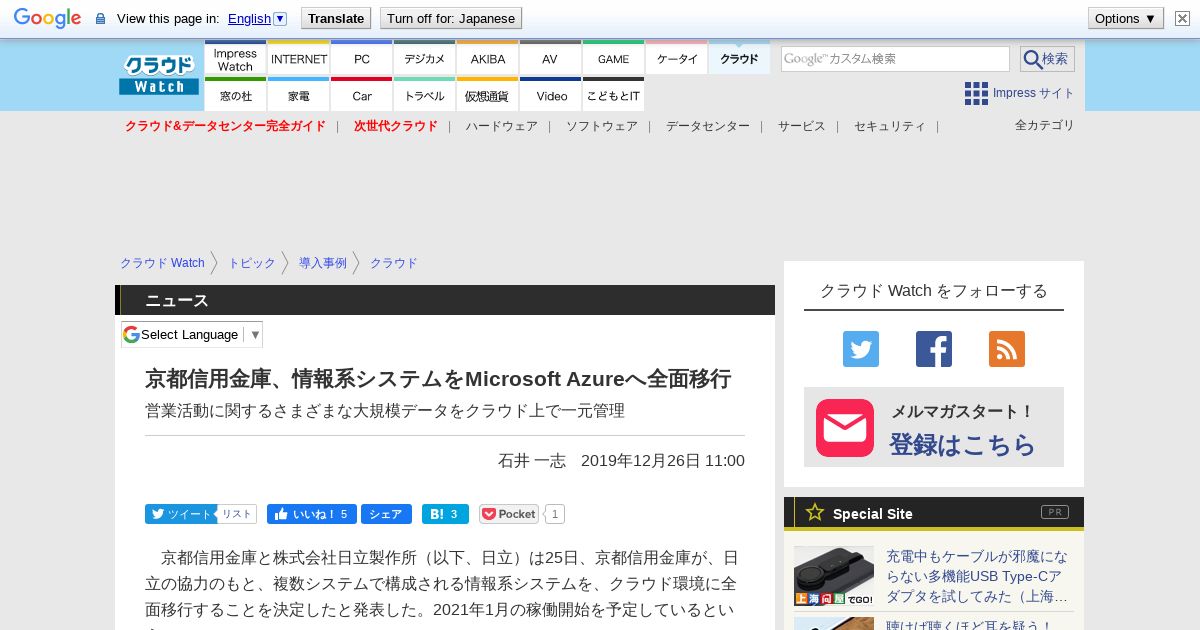Open the 家電 tab
Image resolution: width=1200 pixels, height=630 pixels.
299,95
